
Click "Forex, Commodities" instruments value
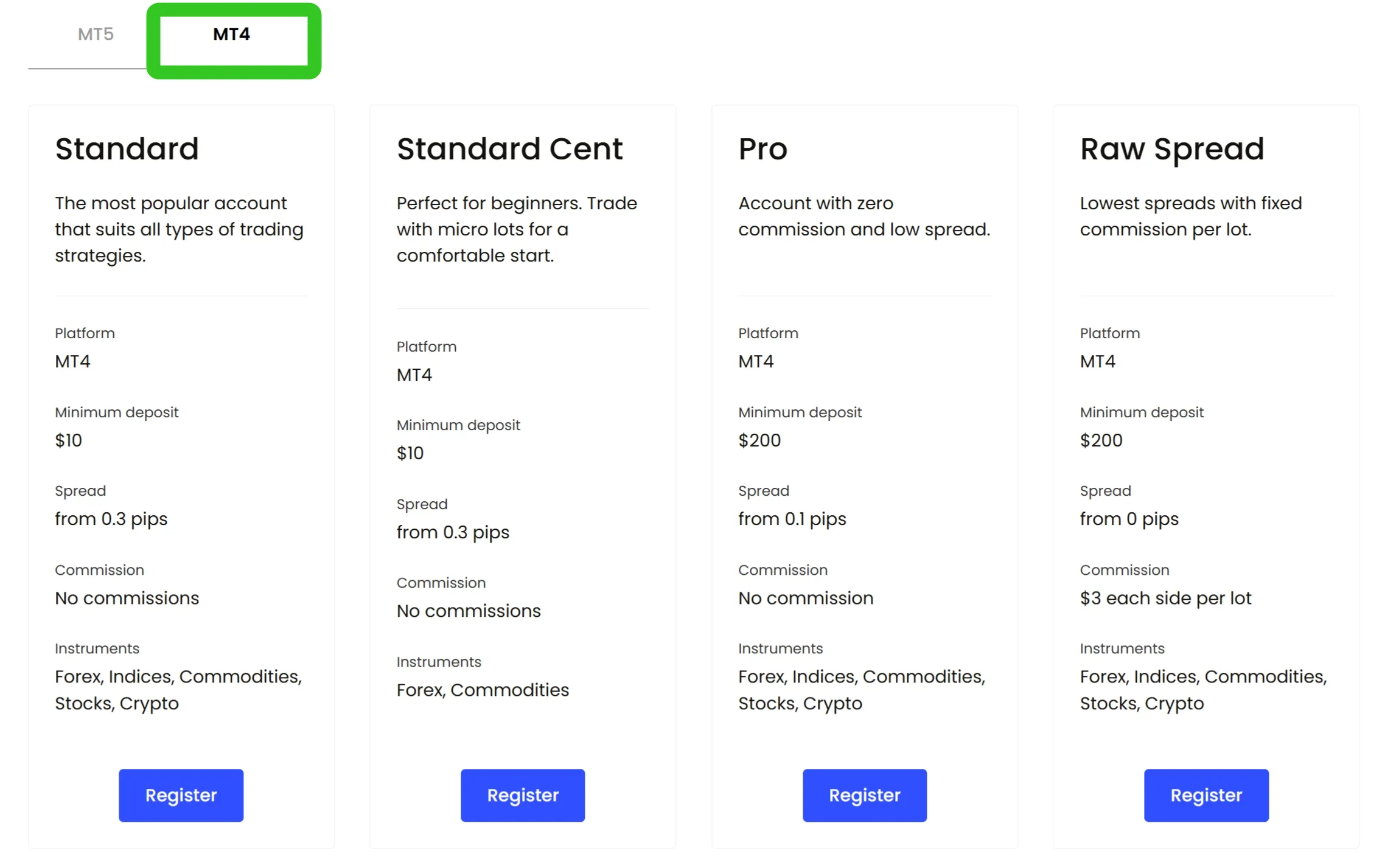[x=483, y=690]
